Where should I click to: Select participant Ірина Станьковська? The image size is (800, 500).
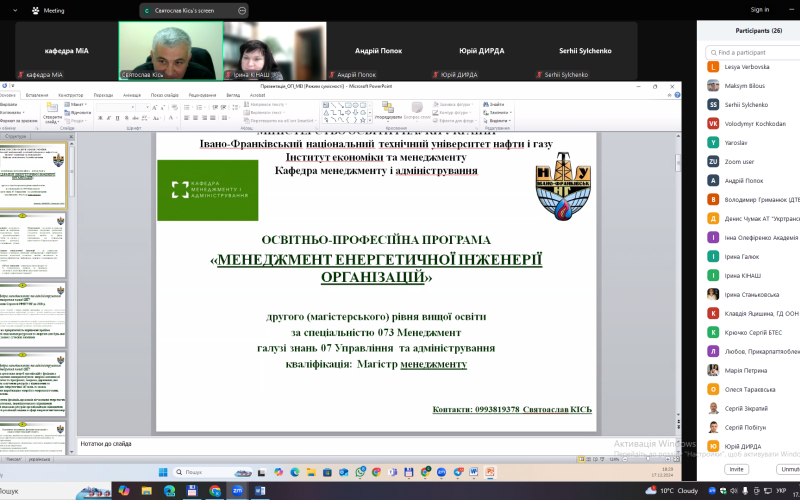pos(753,294)
